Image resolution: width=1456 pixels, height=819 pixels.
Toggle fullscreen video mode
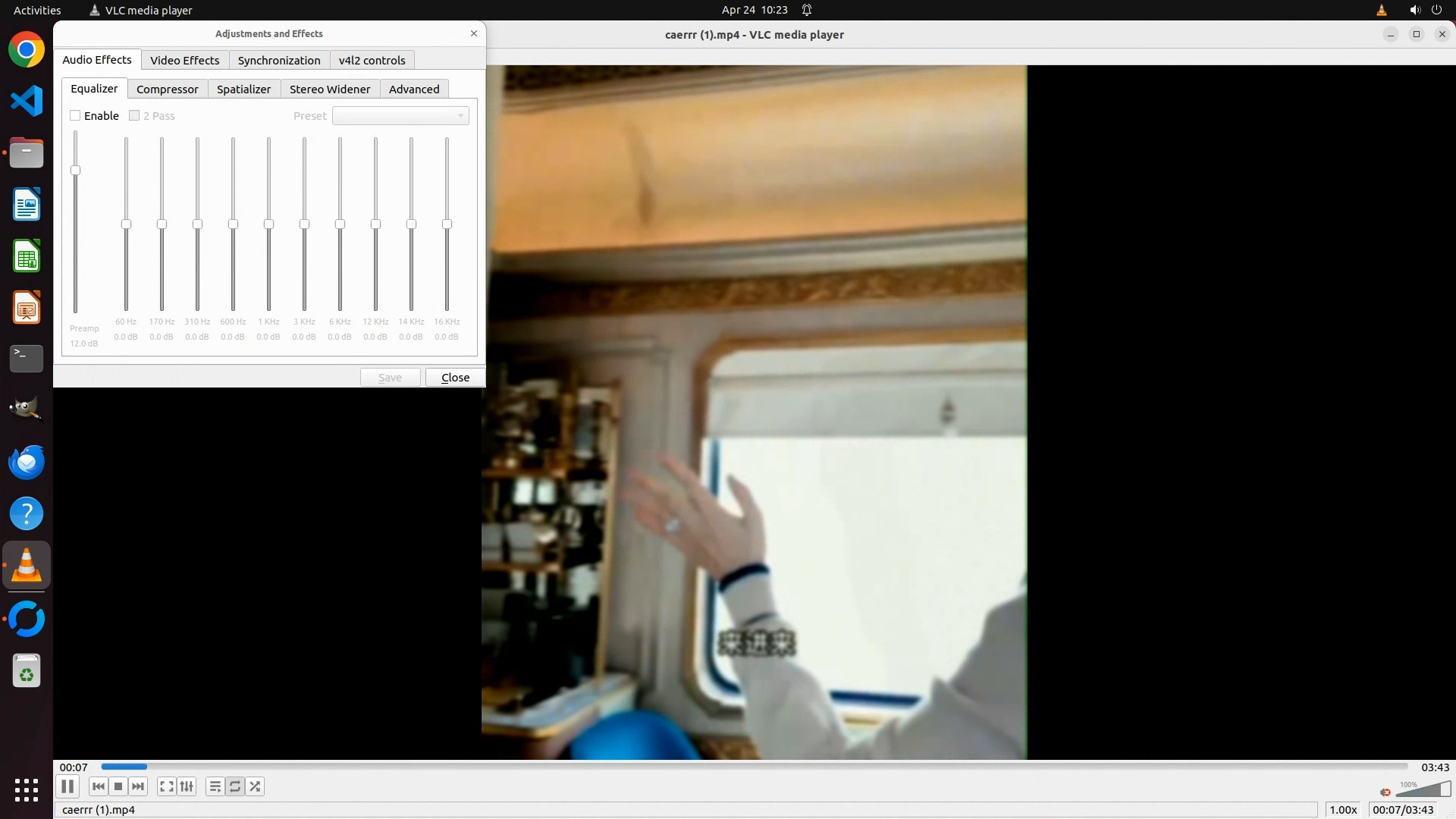(167, 786)
